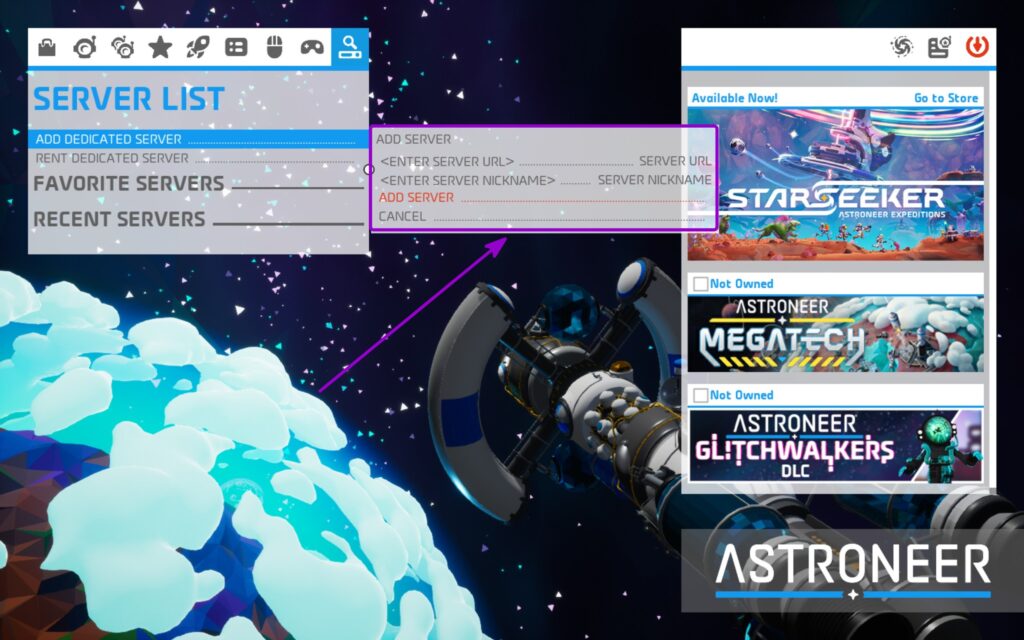Click the Enter Server Nickname field
Image resolution: width=1024 pixels, height=640 pixels.
545,180
